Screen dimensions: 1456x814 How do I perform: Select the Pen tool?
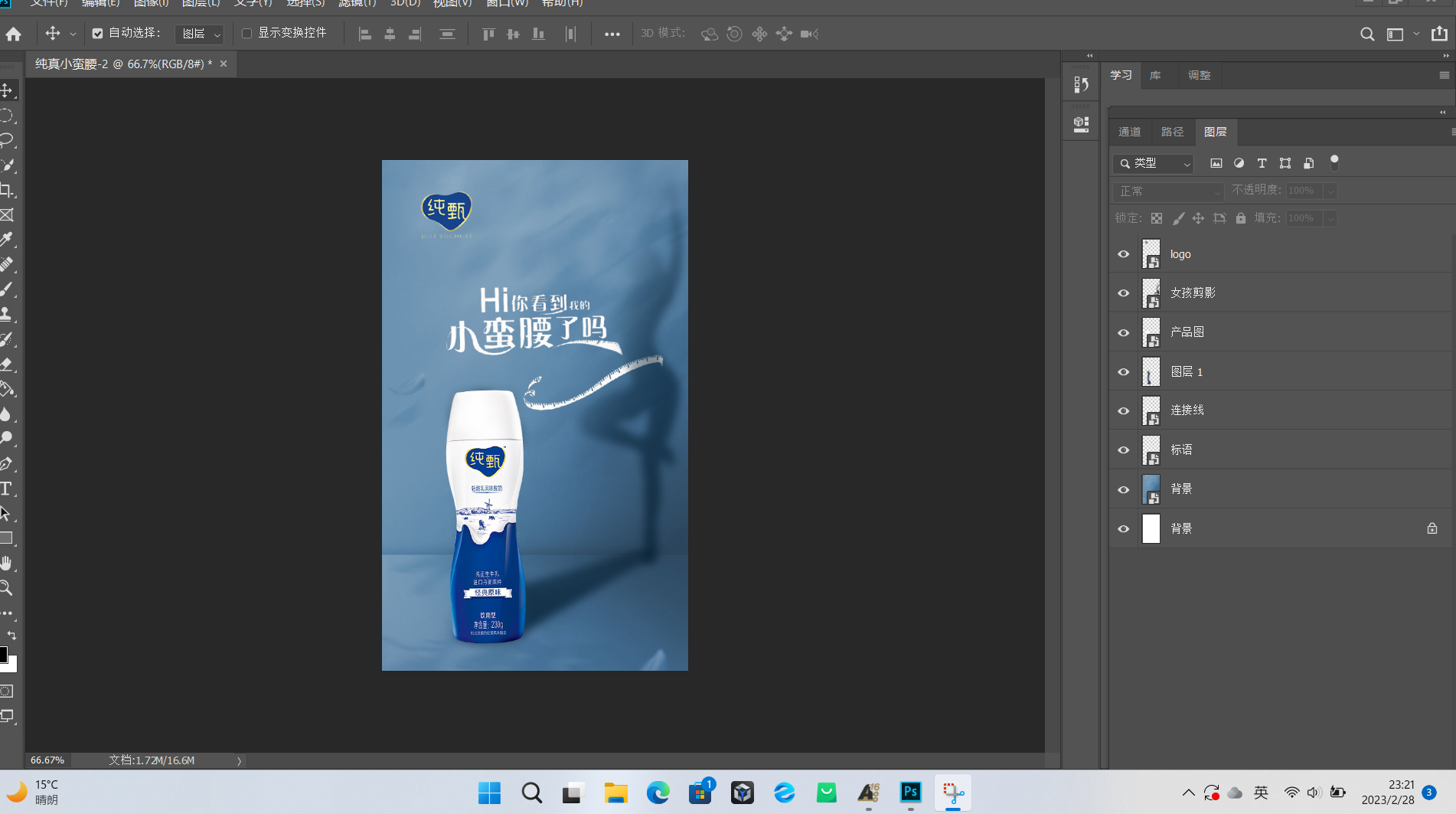[x=6, y=464]
